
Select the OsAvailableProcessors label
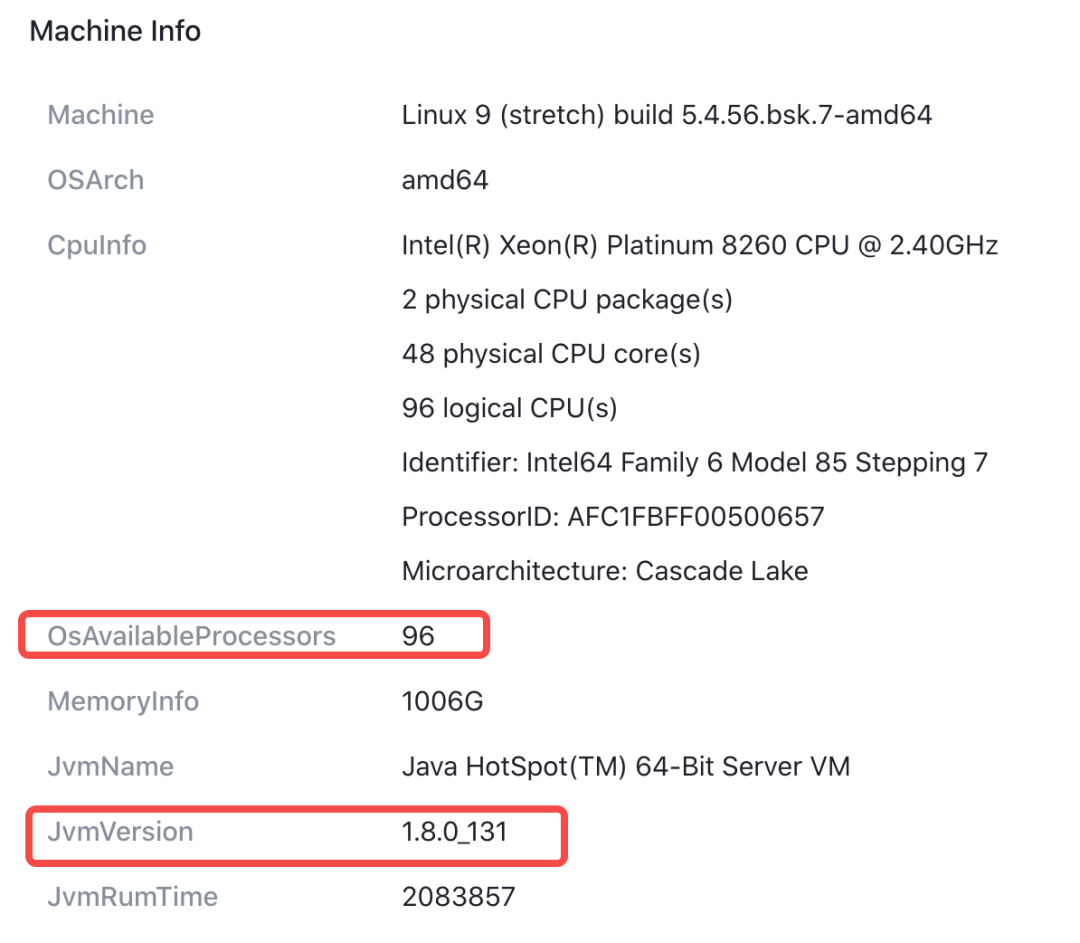(191, 636)
